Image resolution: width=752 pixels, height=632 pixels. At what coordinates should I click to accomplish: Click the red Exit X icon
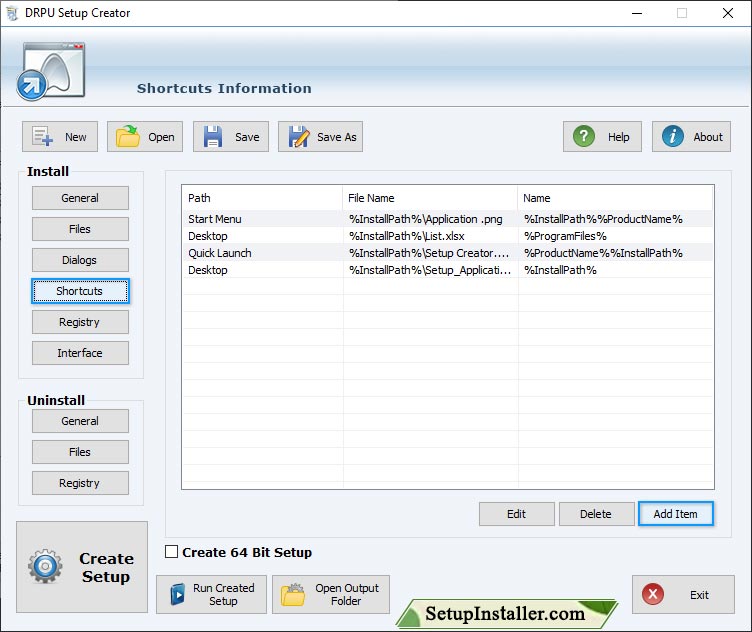(x=653, y=594)
